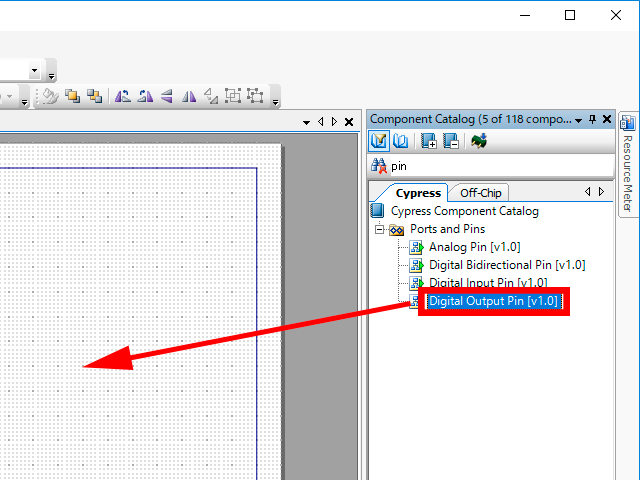Click the Cypress Component Catalog book icon
This screenshot has height=480, width=640.
pos(378,211)
